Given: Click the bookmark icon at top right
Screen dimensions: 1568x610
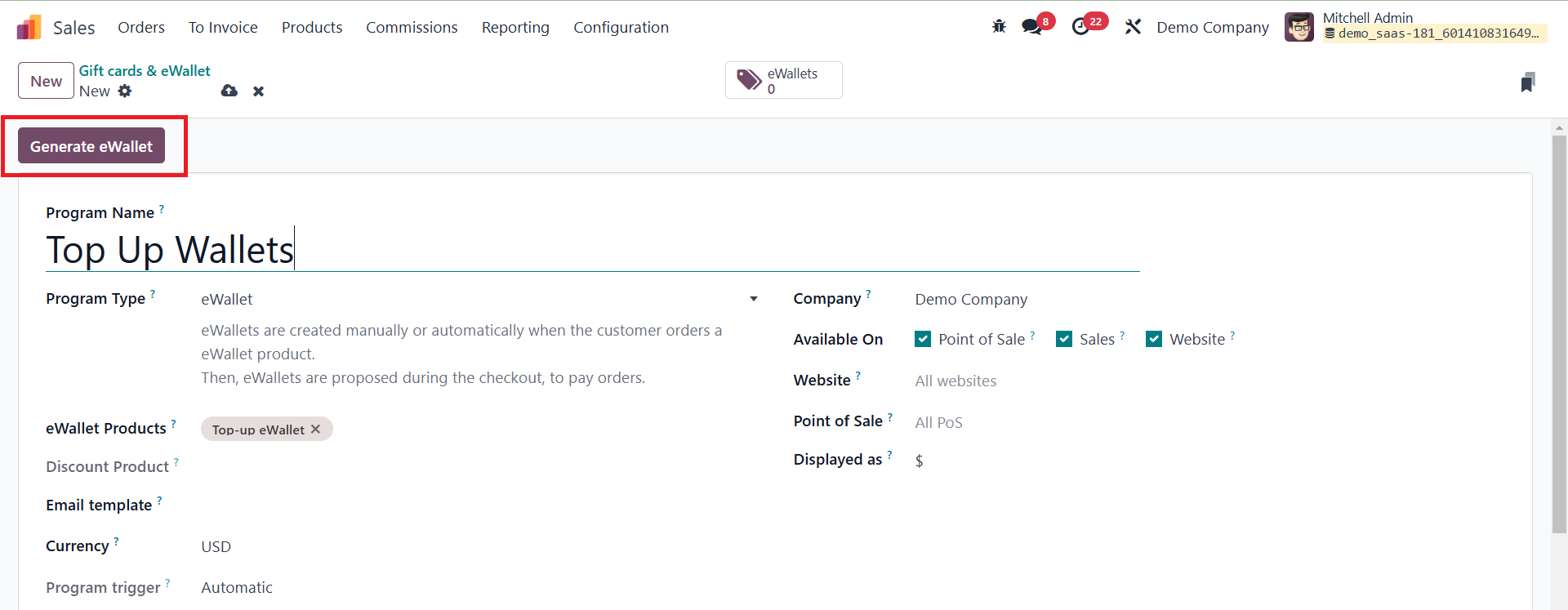Looking at the screenshot, I should click(1527, 82).
